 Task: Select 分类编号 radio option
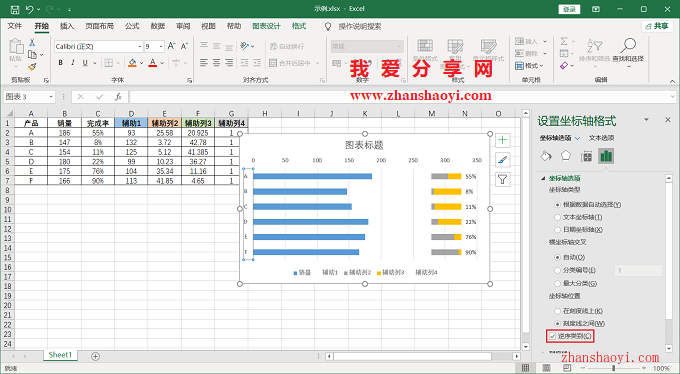558,270
